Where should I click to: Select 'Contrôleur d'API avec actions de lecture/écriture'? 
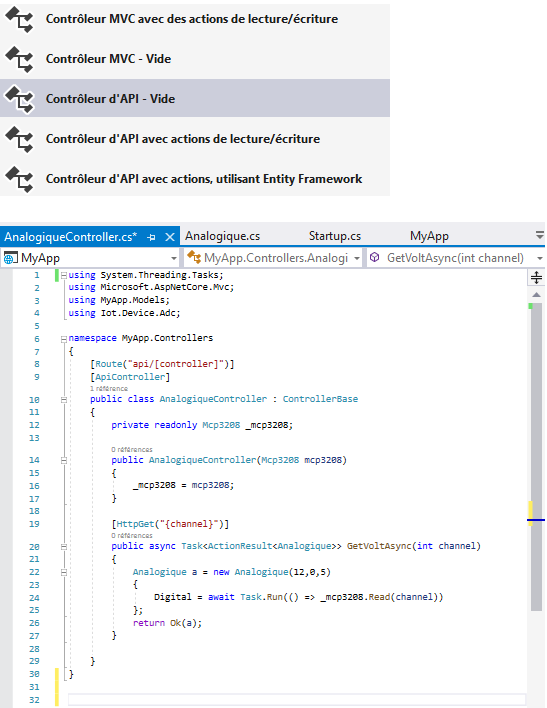pos(195,139)
